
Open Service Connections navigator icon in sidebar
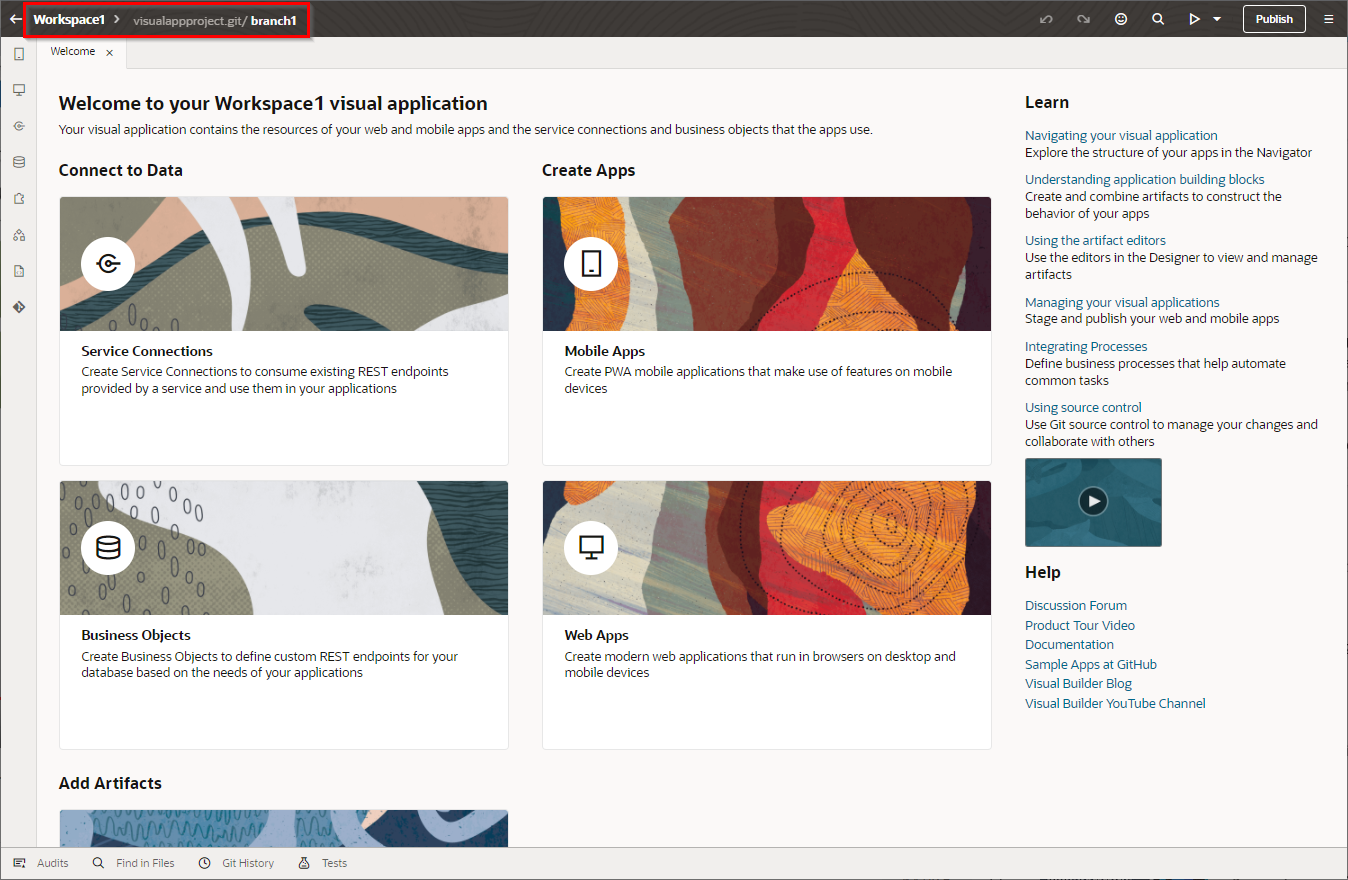18,126
